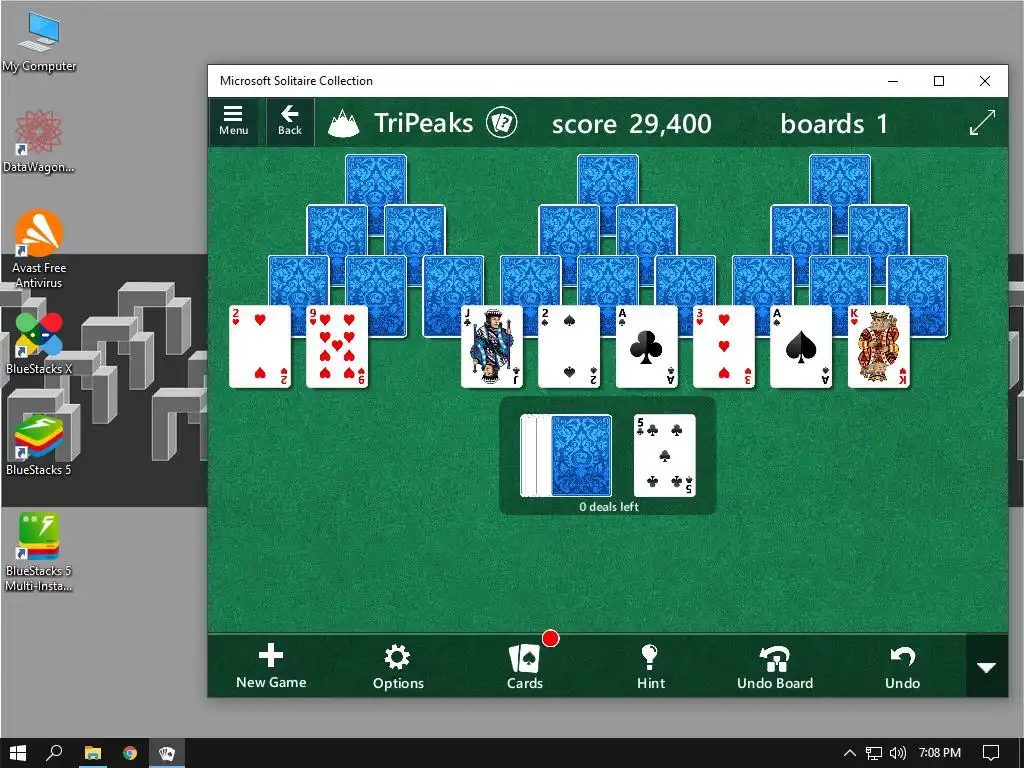Click the TriPeaks title text

pos(423,123)
